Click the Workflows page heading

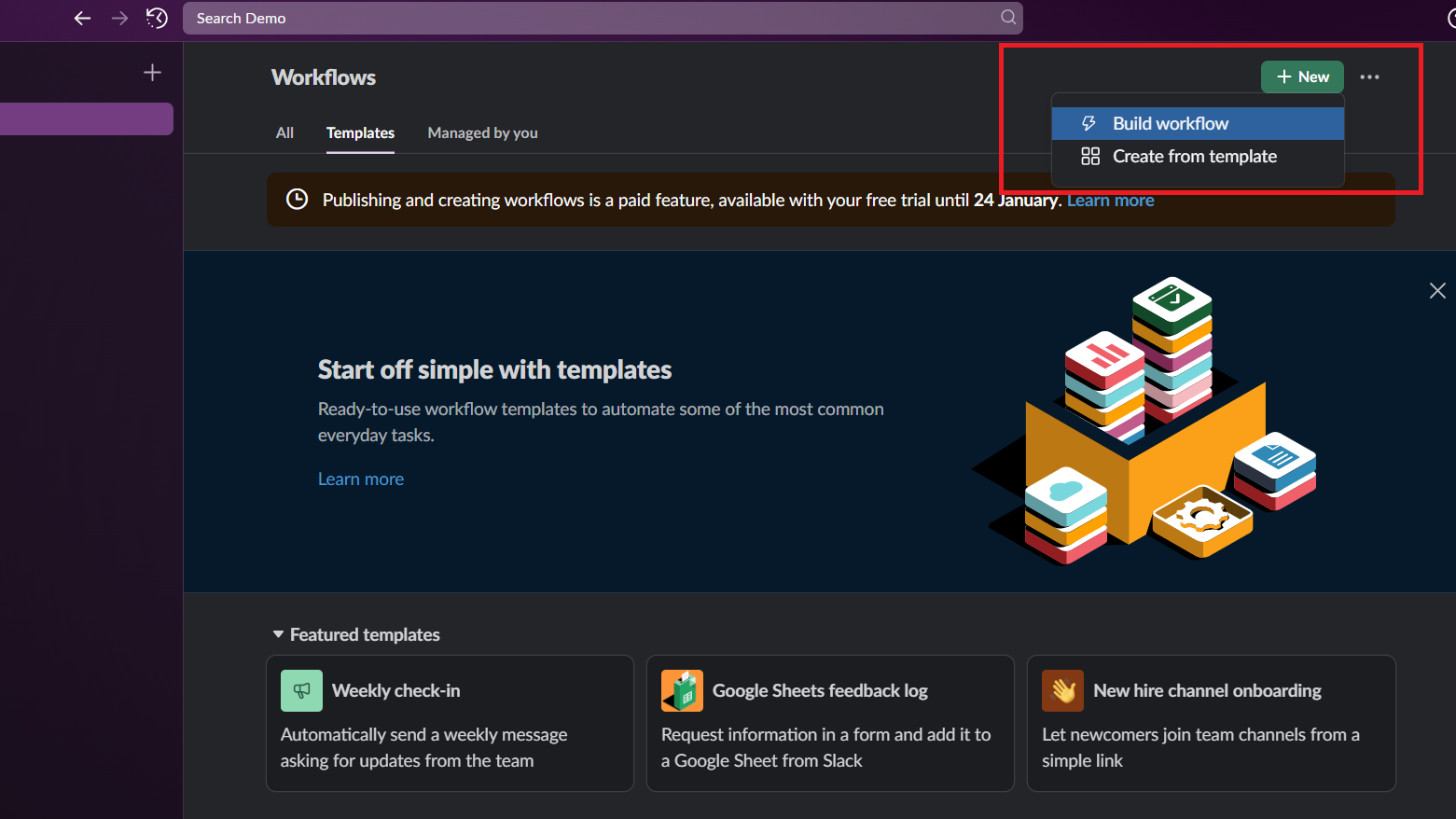323,77
